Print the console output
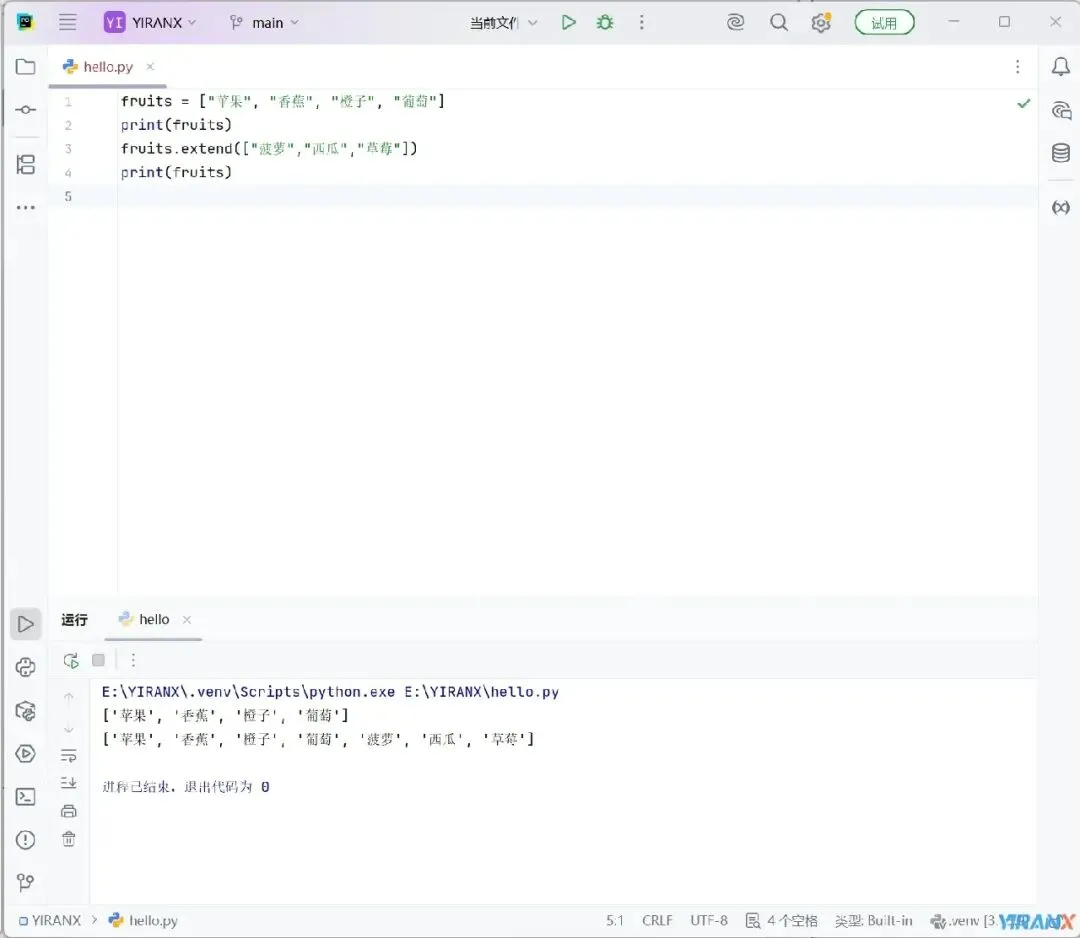 pos(69,811)
